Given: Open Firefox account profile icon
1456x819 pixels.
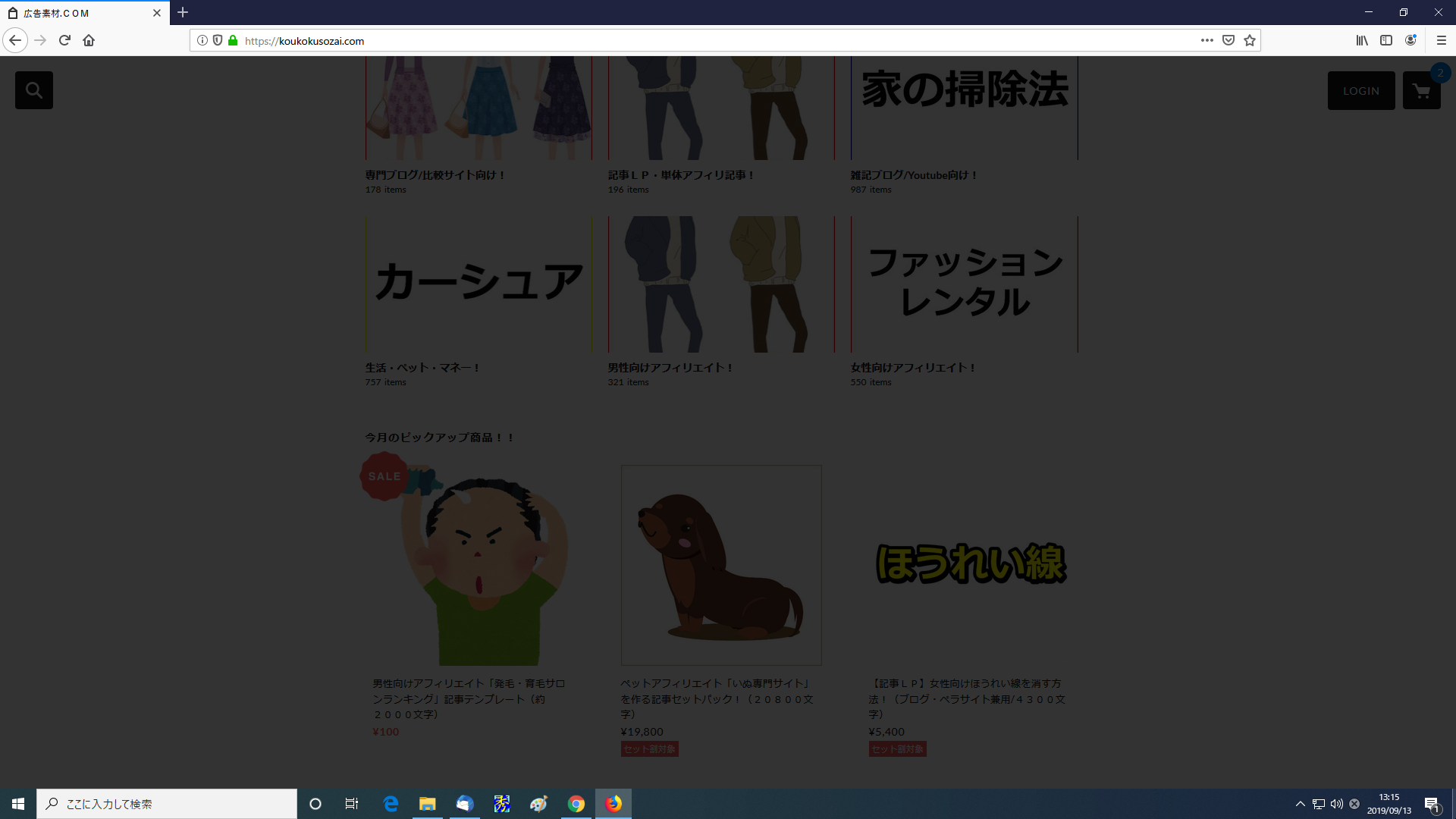Looking at the screenshot, I should (x=1410, y=40).
